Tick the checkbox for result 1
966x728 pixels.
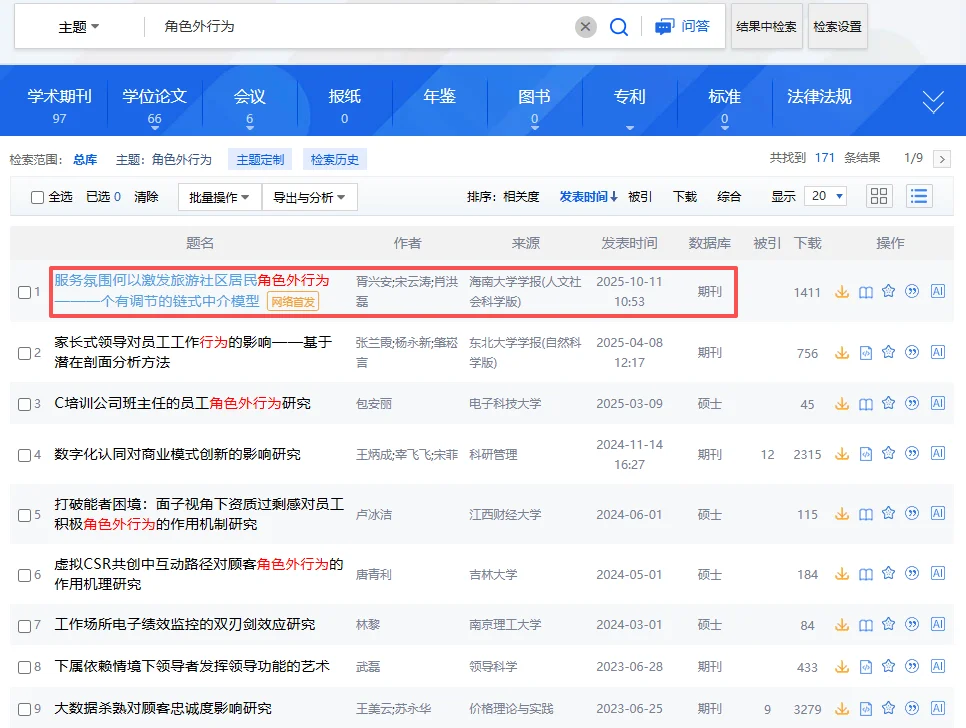pyautogui.click(x=25, y=292)
